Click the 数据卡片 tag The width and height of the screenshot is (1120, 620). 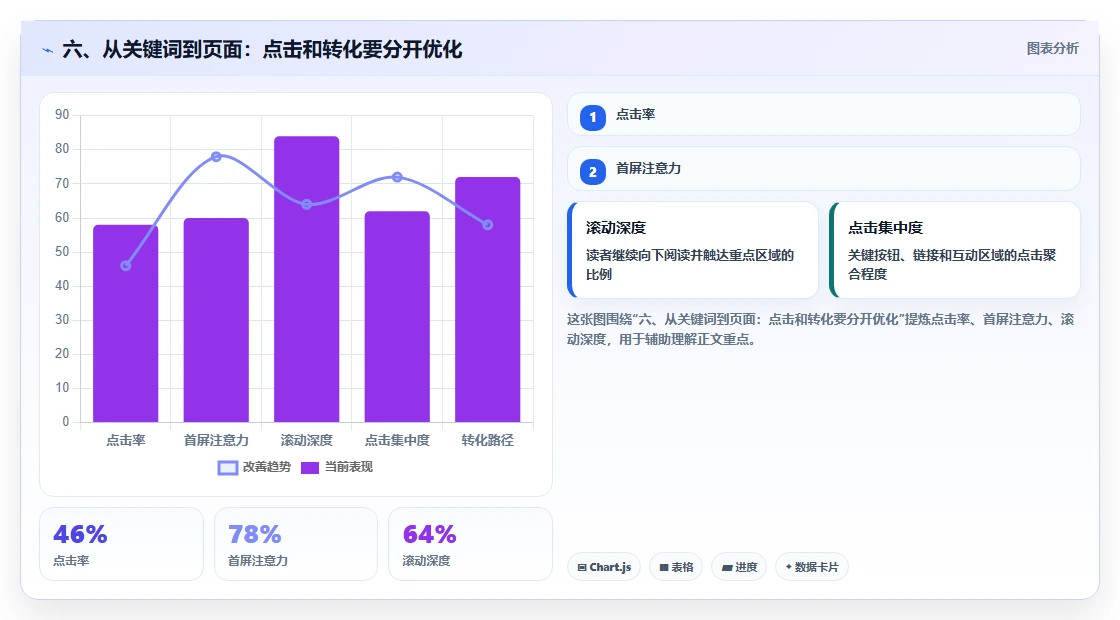click(x=812, y=567)
